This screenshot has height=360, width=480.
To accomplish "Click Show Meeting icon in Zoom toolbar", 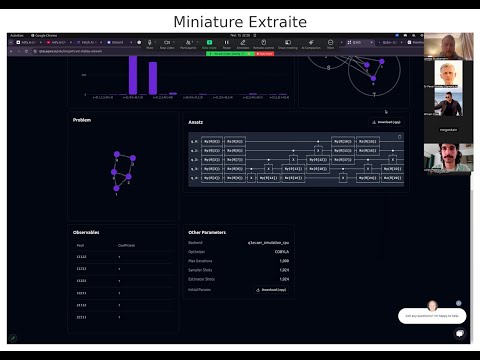I will [288, 43].
